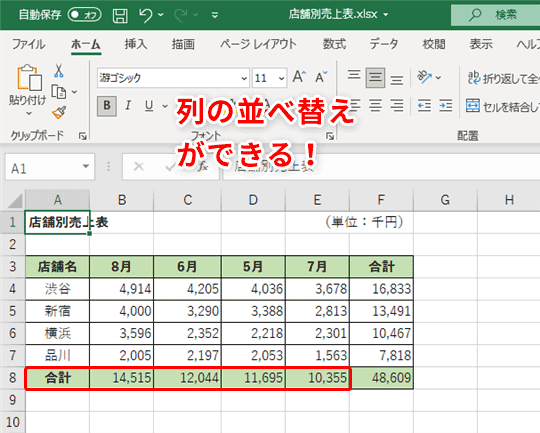Click the Copy icon in clipboard group

59,92
